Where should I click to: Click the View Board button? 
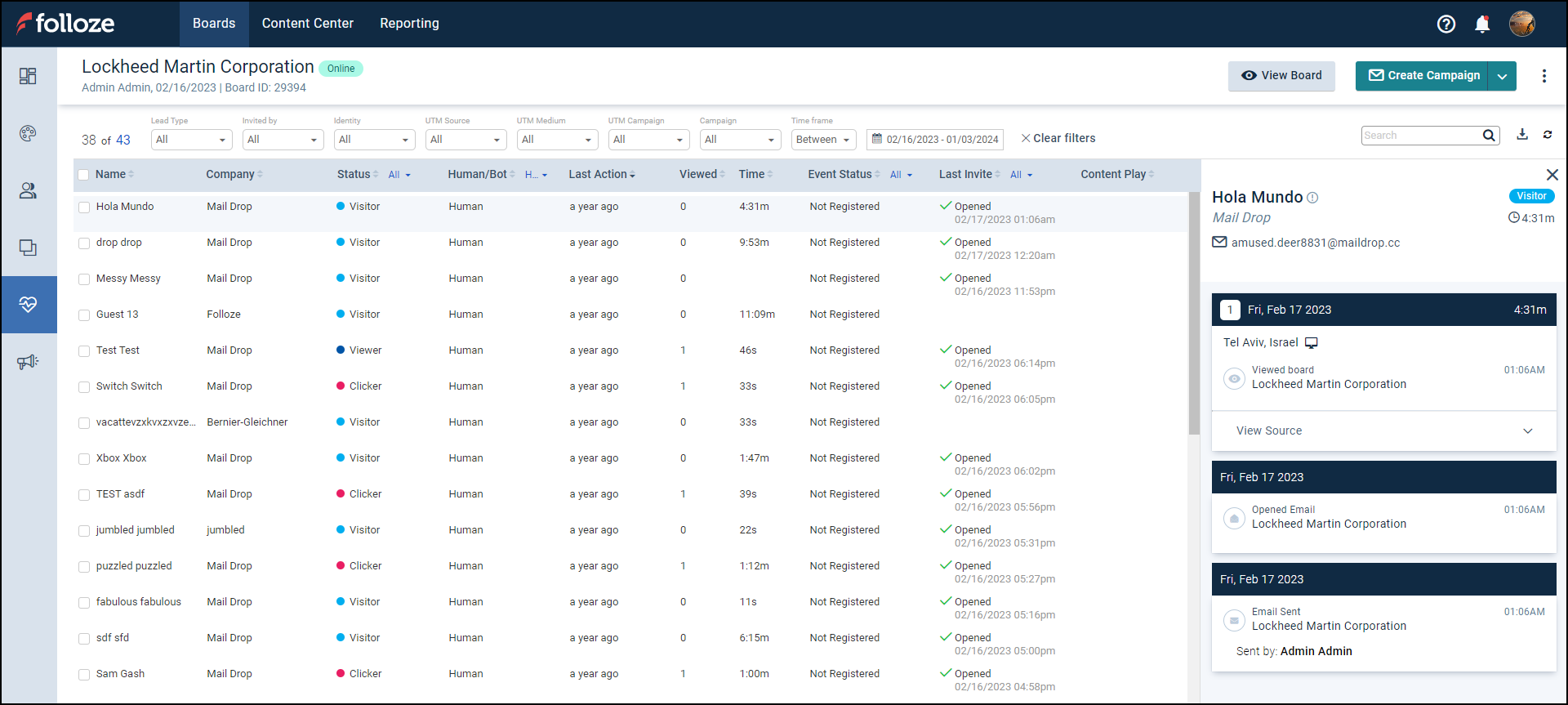point(1281,76)
